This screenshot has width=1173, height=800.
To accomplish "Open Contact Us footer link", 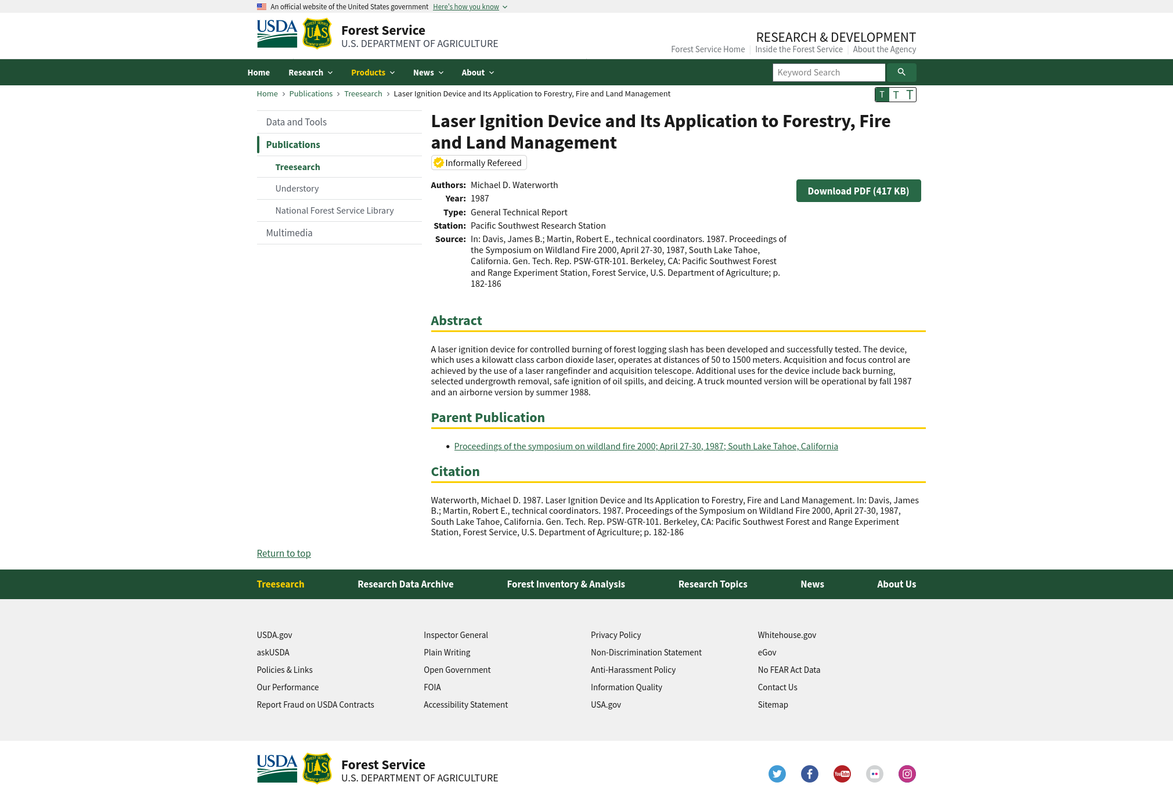I will point(777,687).
